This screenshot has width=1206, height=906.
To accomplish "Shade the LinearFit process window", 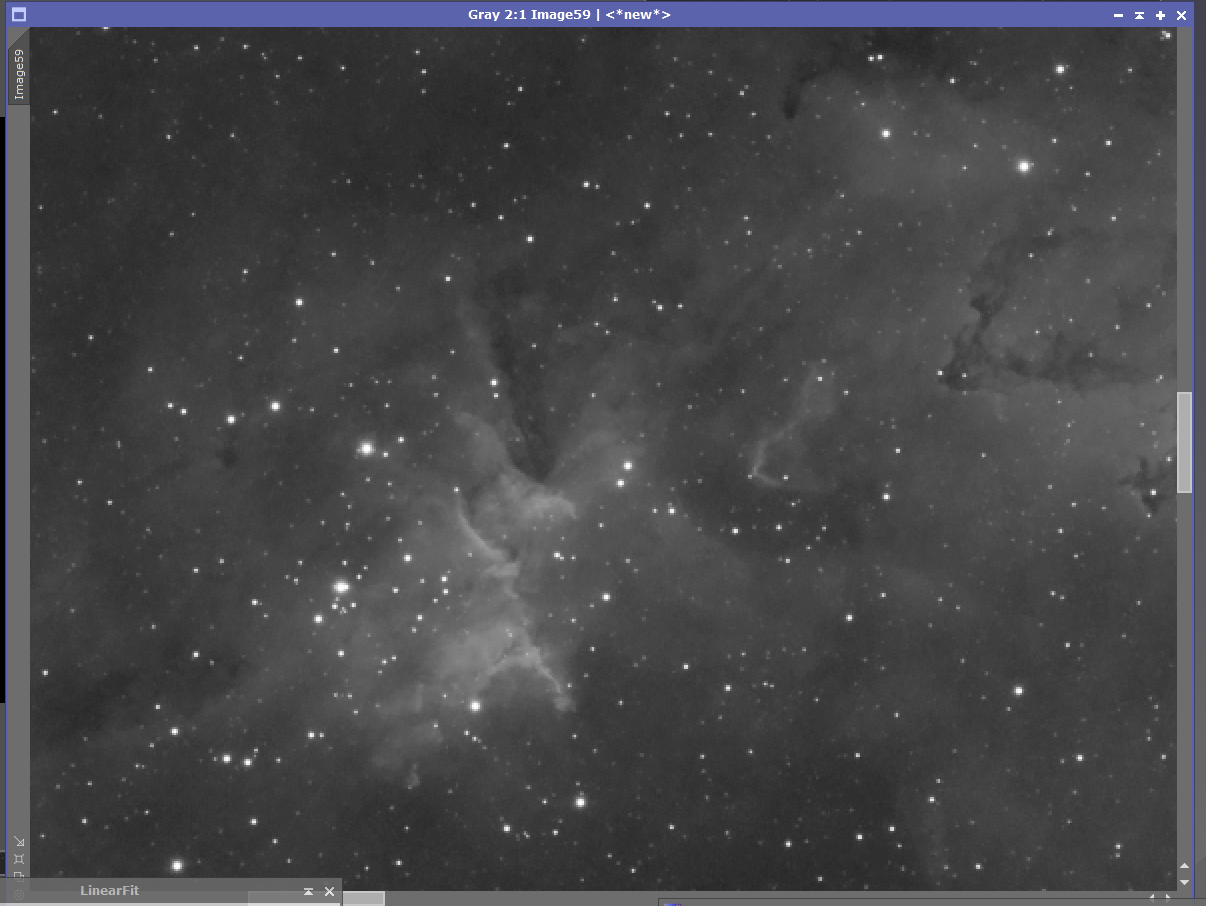I will 308,891.
